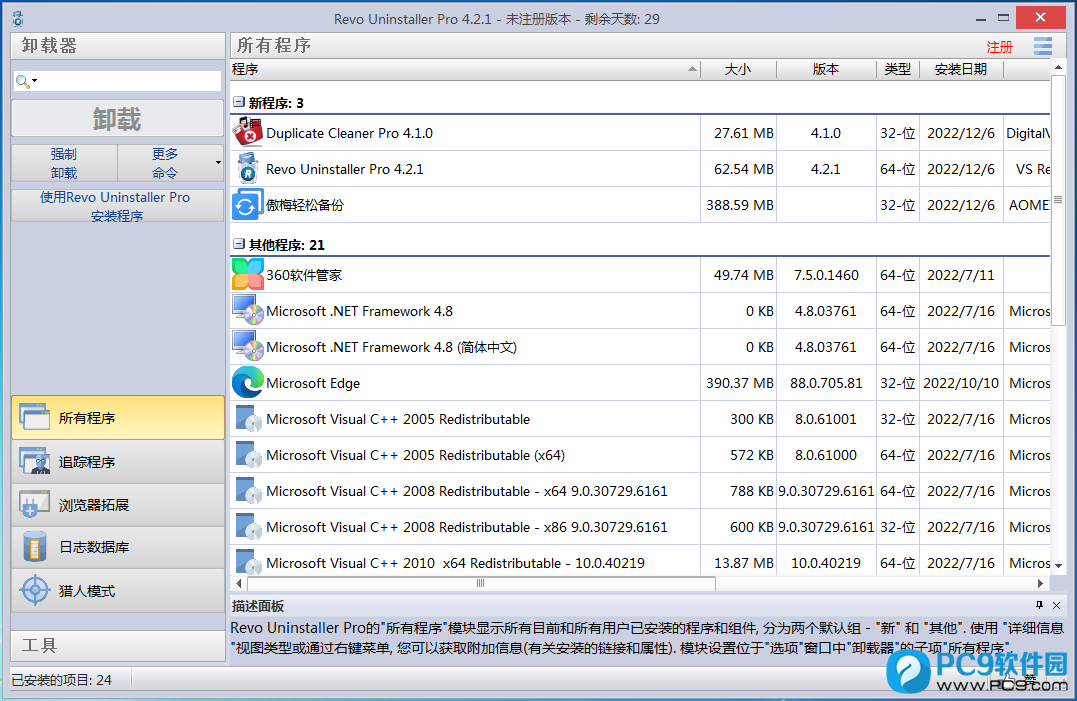
Task: Click the Microsoft .NET Framework 4.8 icon
Action: pyautogui.click(x=247, y=310)
